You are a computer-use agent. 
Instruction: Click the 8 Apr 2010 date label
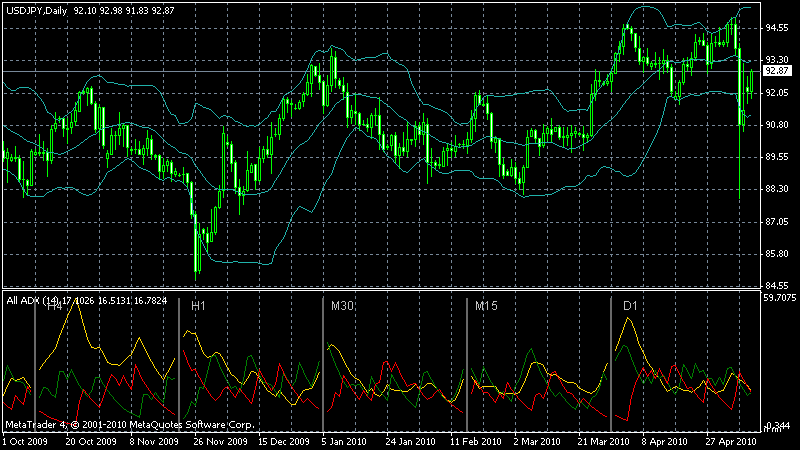point(664,441)
